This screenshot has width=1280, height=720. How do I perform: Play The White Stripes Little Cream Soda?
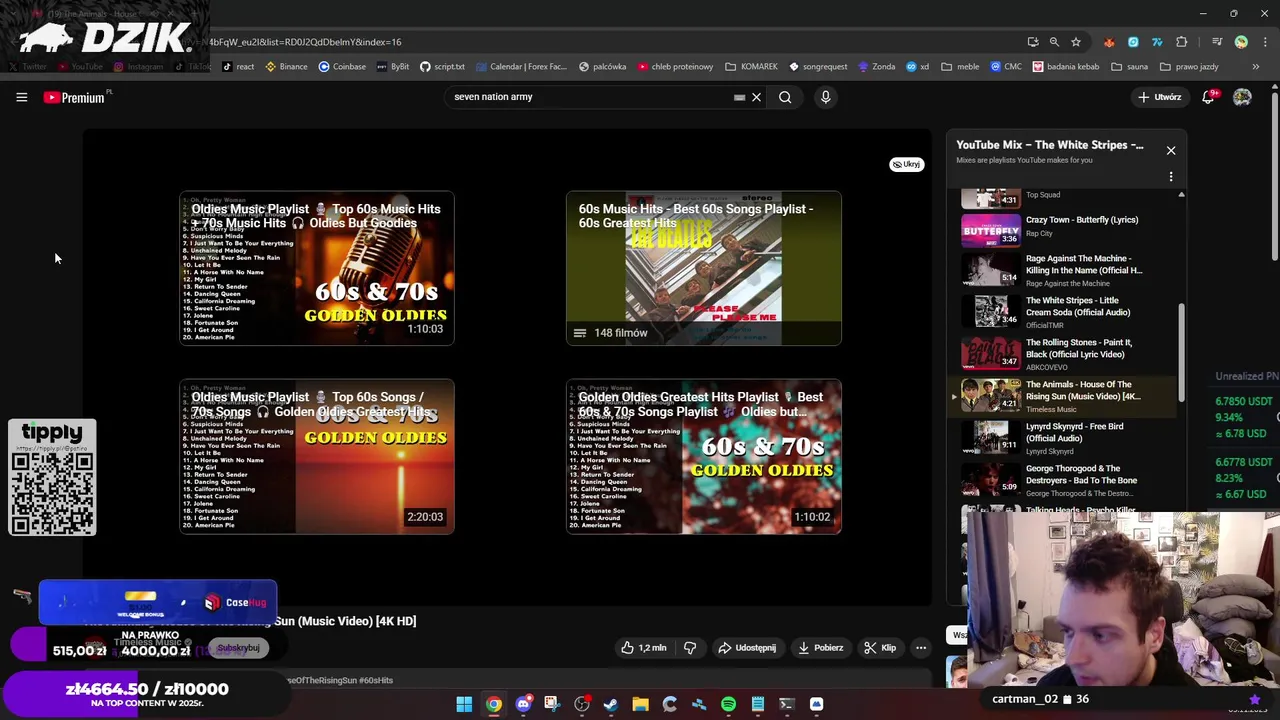point(1064,312)
